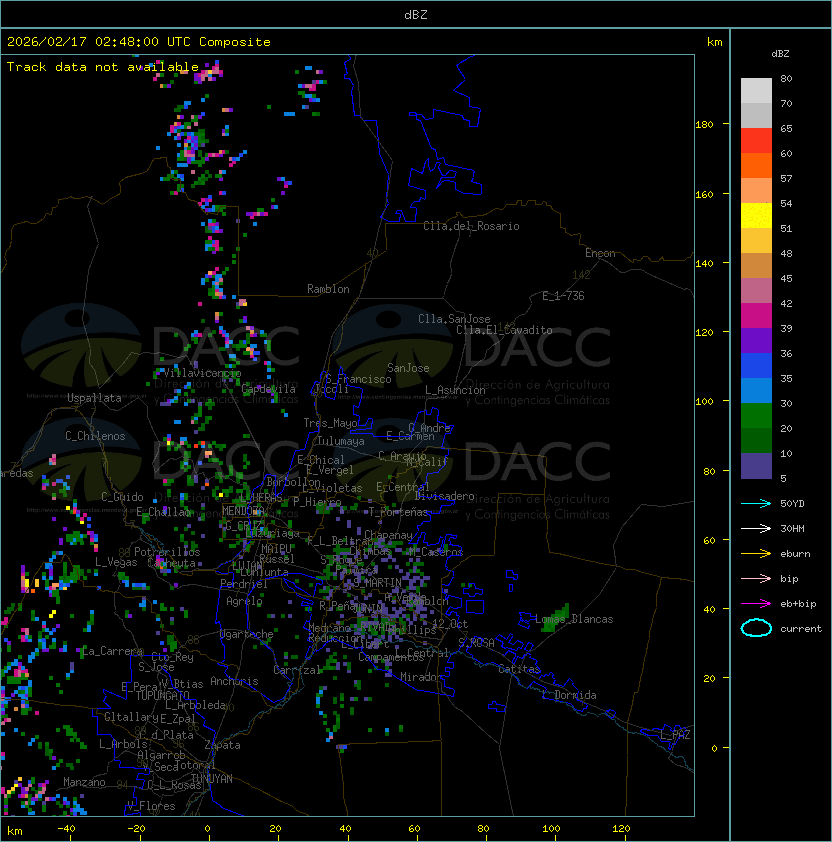Image resolution: width=832 pixels, height=842 pixels.
Task: Click the 'La_Carrera' map label
Action: (113, 651)
